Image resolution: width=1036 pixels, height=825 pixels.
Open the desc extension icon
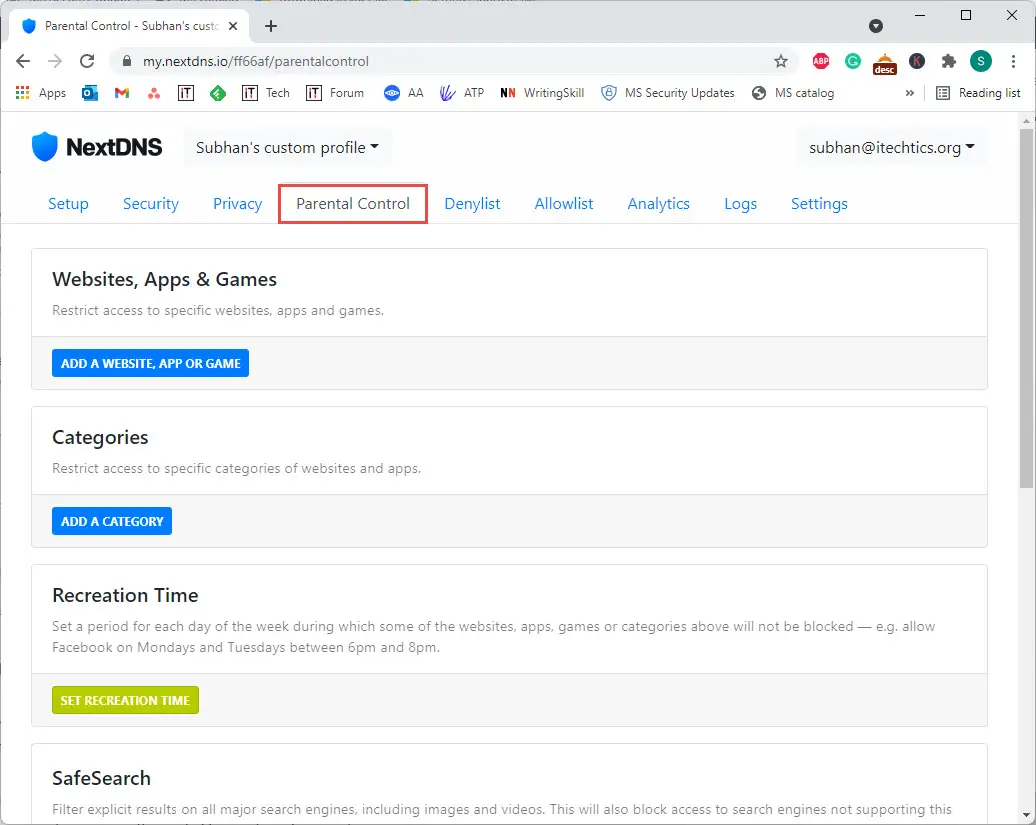pyautogui.click(x=885, y=64)
